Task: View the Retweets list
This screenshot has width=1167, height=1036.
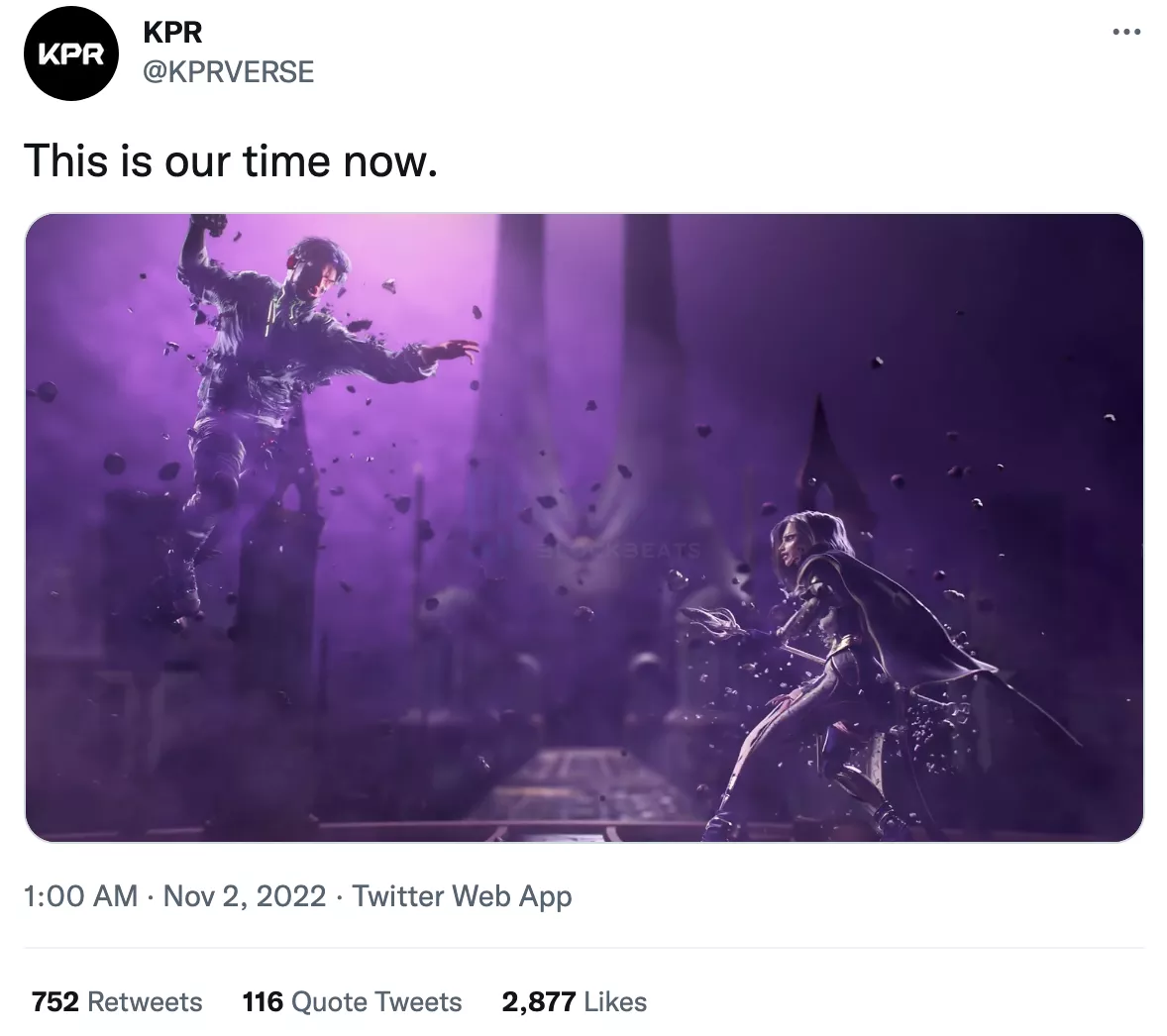Action: pos(145,1001)
